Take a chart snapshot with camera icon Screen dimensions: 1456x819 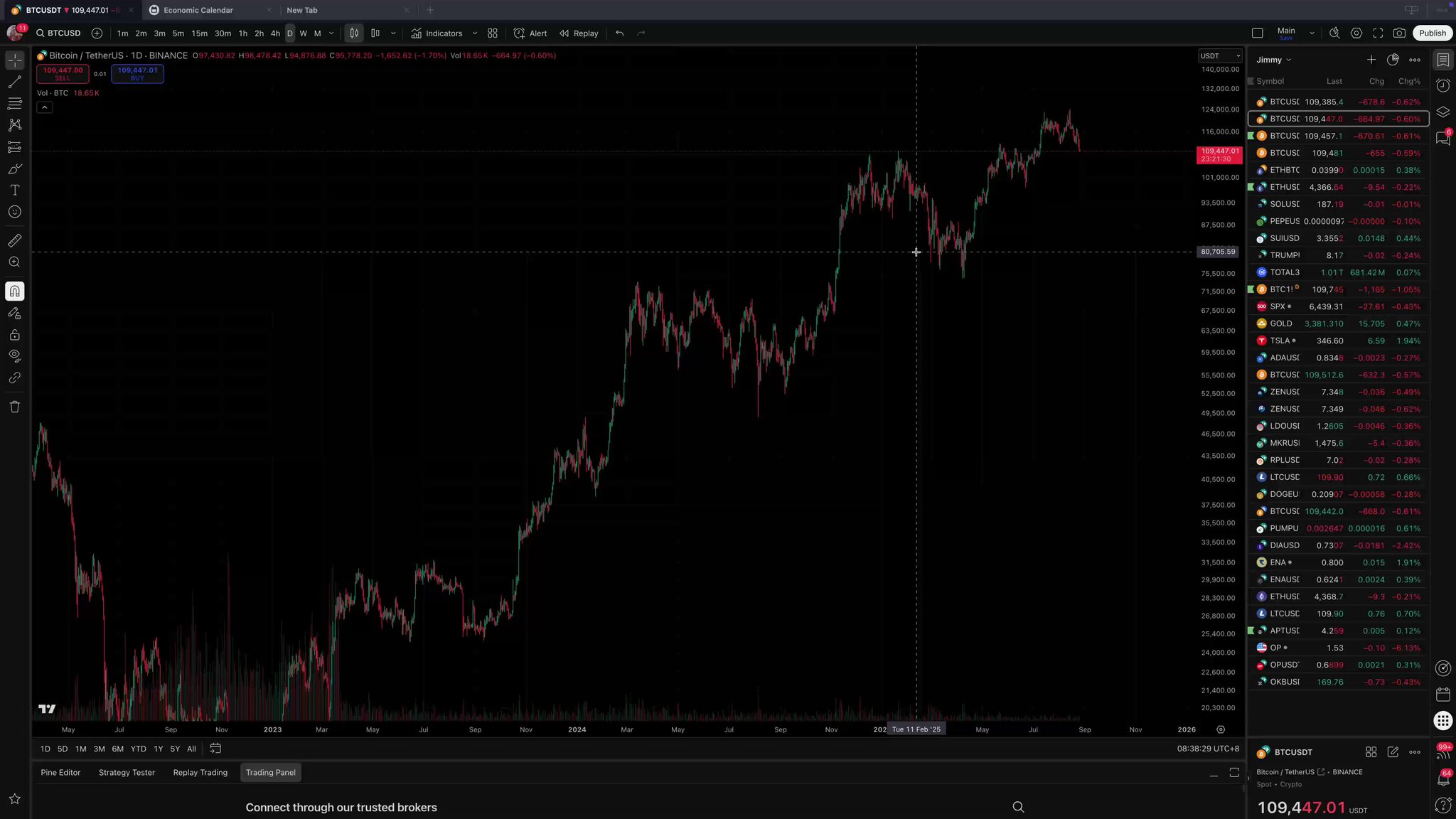click(x=1399, y=33)
